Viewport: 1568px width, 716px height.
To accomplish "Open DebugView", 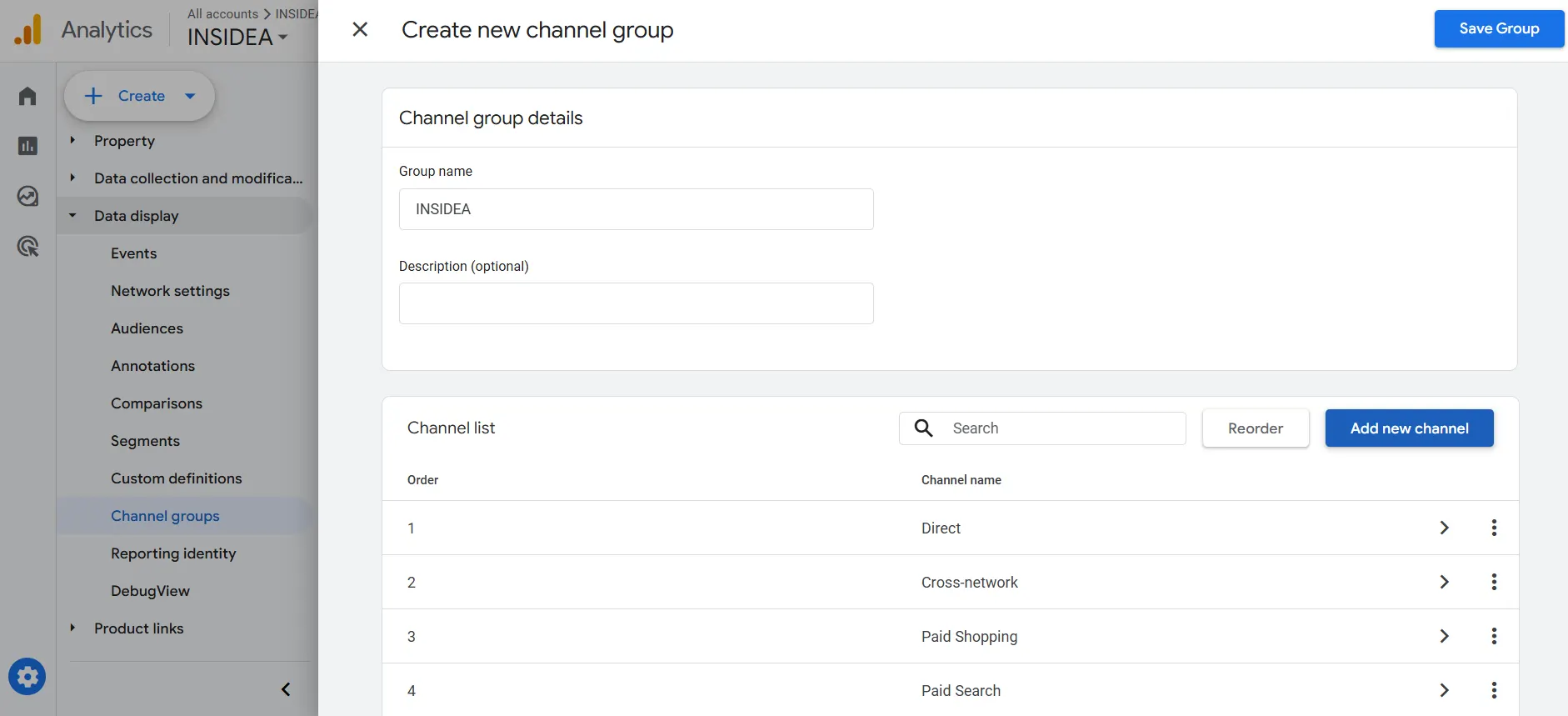I will click(x=150, y=591).
